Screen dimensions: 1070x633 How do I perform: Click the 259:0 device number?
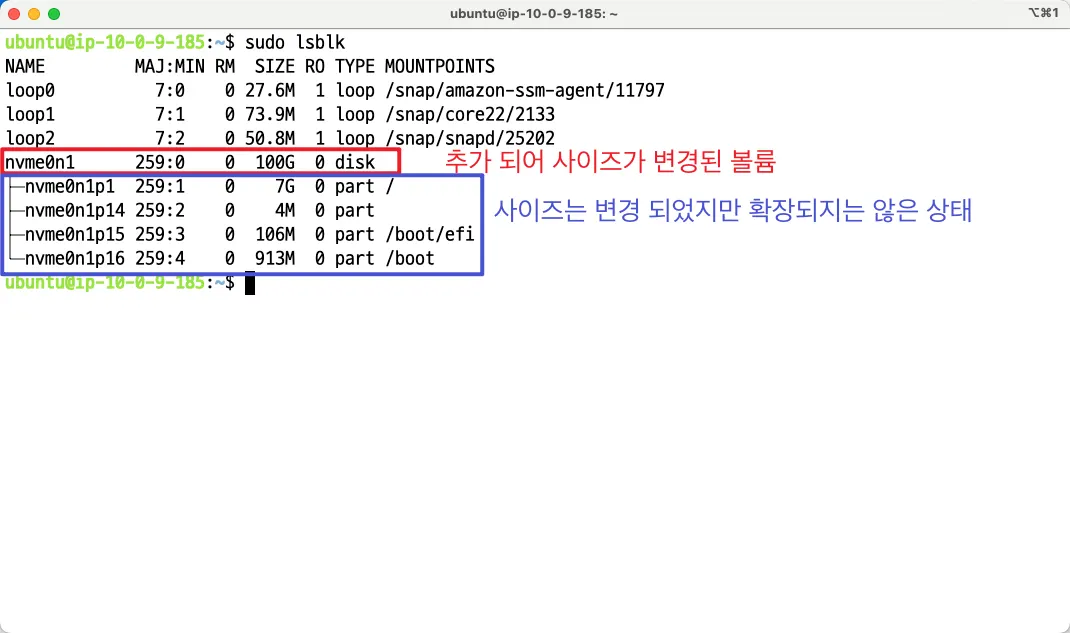point(160,162)
